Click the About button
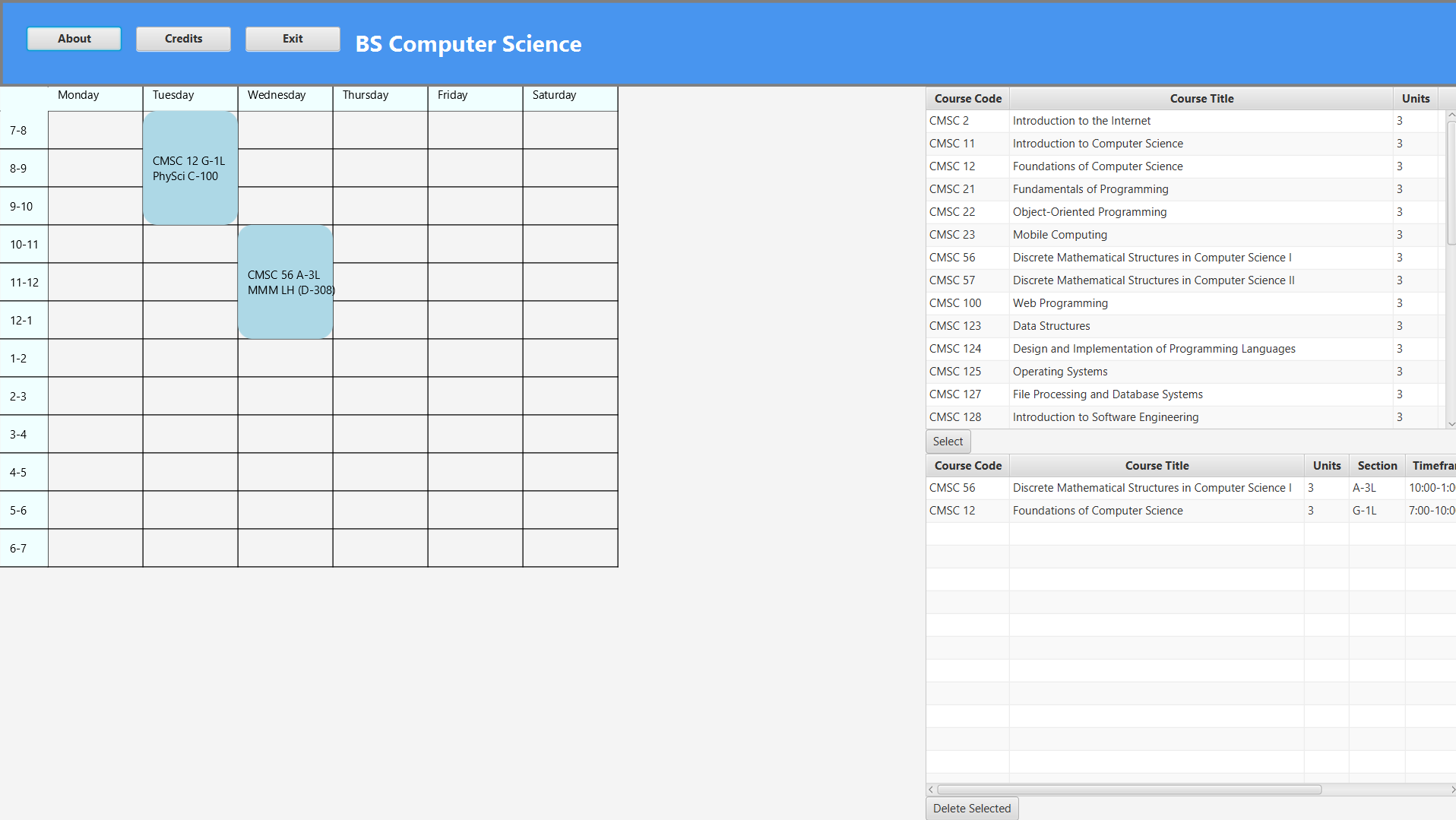The image size is (1456, 820). pos(74,39)
